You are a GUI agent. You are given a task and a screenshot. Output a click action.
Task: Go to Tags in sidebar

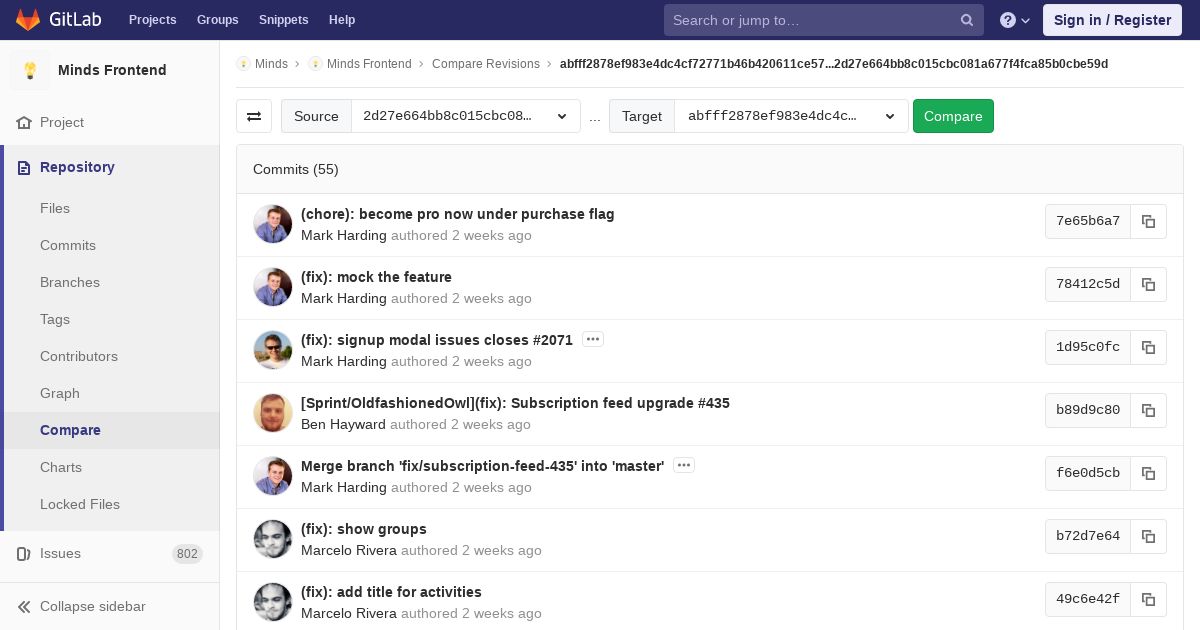pyautogui.click(x=55, y=319)
